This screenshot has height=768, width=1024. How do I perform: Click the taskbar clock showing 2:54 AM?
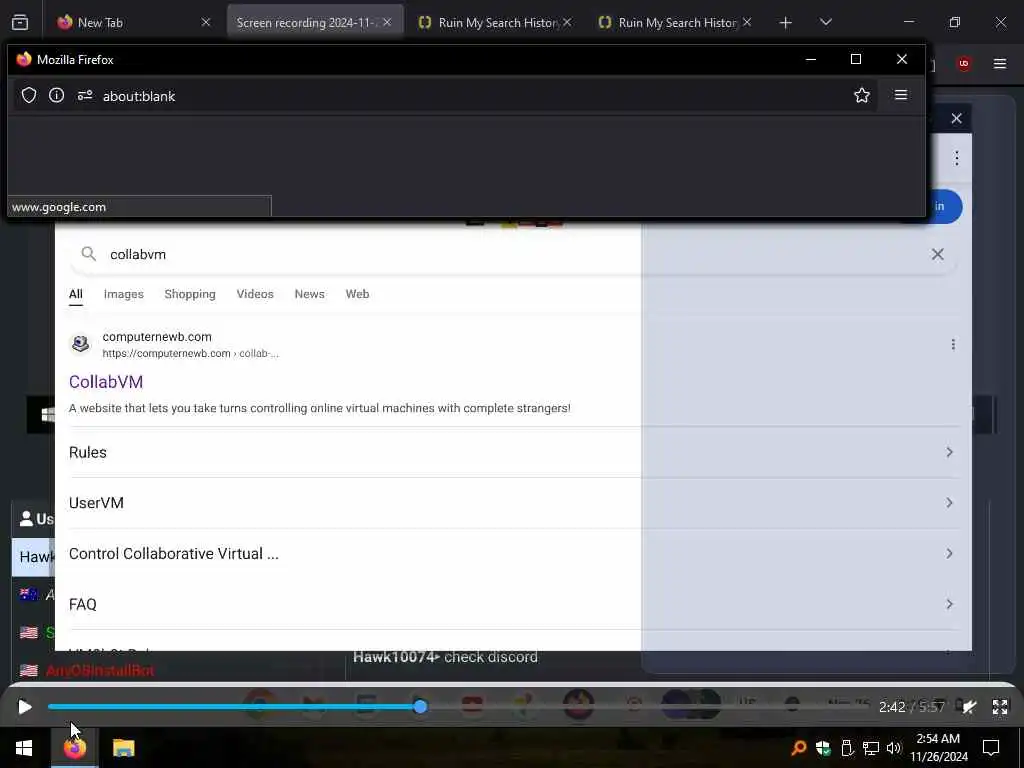(939, 748)
